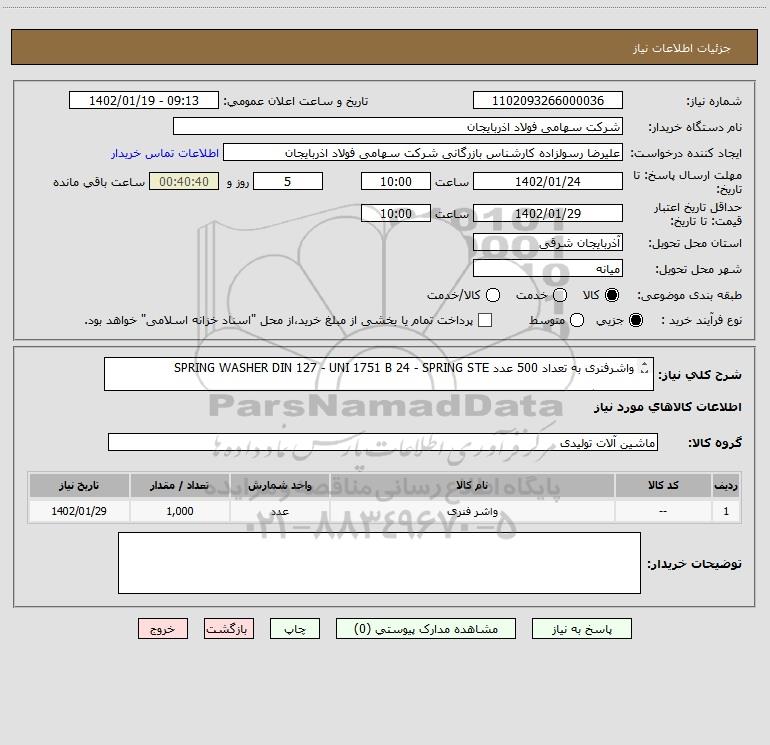Viewport: 770px width, 745px height.
Task: Click the عدد unit cell
Action: 279,511
